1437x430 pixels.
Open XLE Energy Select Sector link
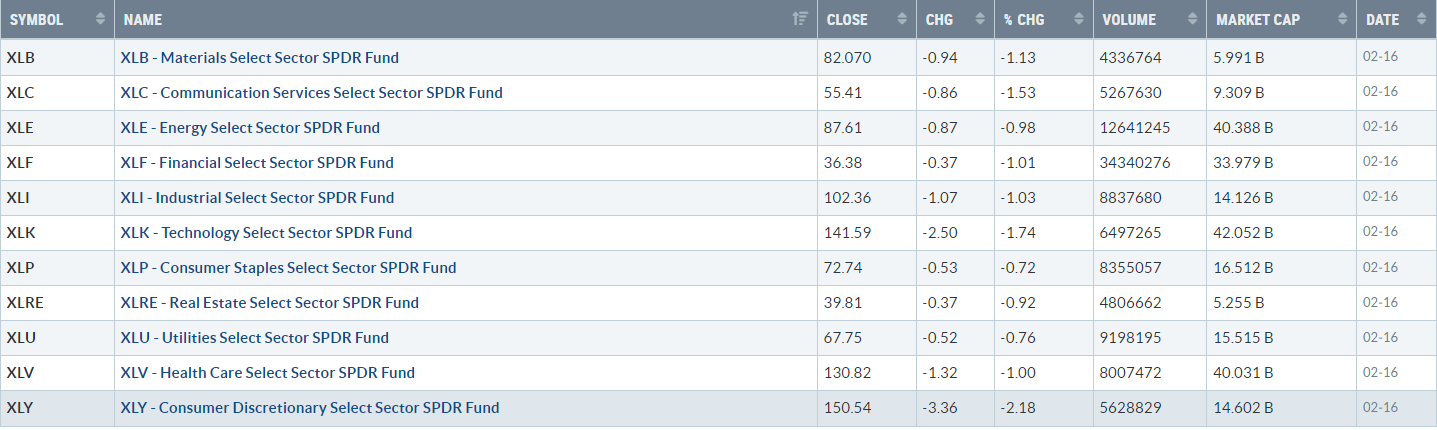click(250, 128)
